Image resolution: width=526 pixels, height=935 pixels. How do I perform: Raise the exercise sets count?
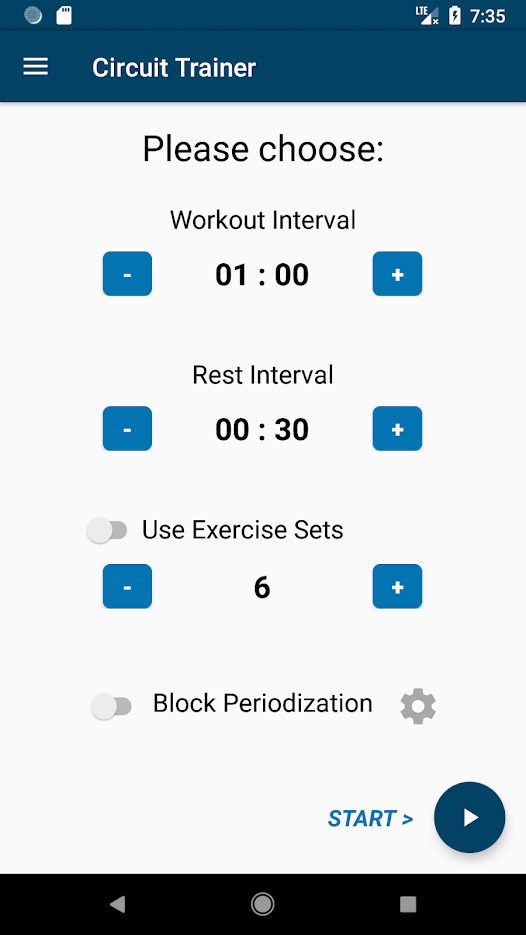pos(397,586)
